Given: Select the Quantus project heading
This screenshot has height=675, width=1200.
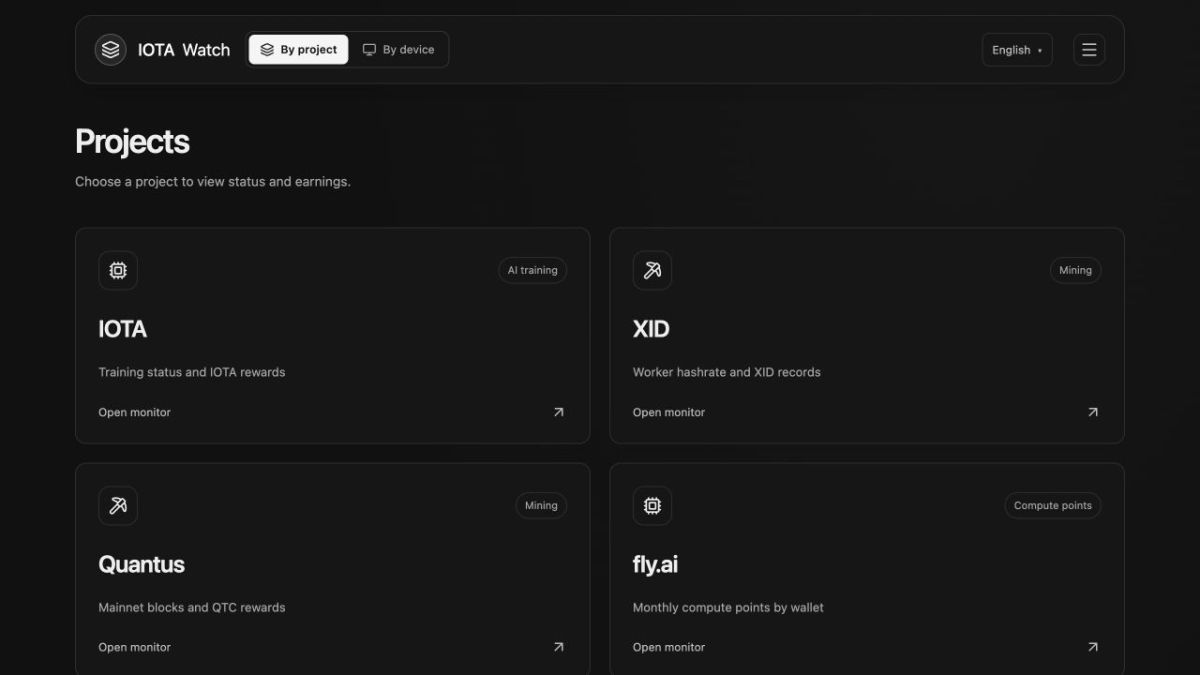Looking at the screenshot, I should tap(141, 564).
